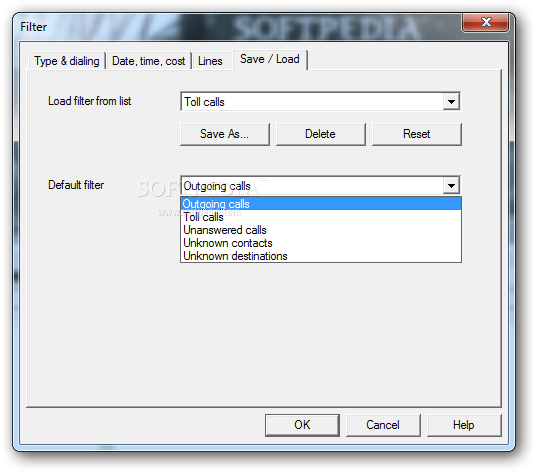Open the Load filter from list arrow
The width and height of the screenshot is (536, 472).
click(451, 102)
